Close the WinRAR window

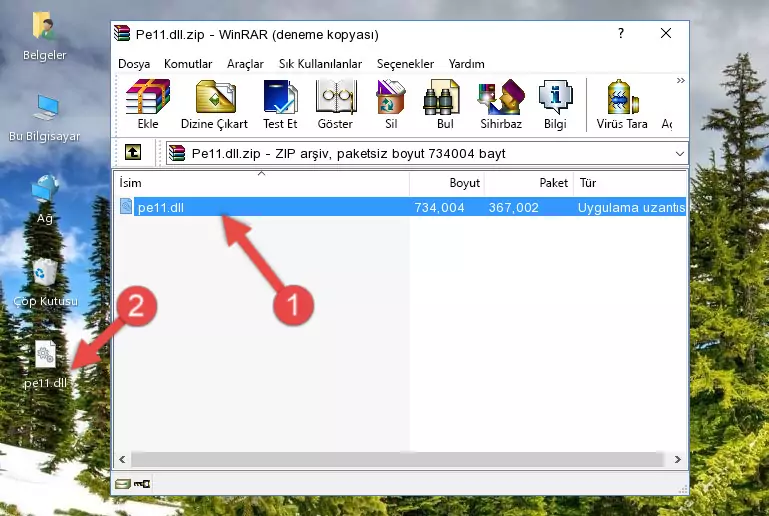tap(666, 33)
